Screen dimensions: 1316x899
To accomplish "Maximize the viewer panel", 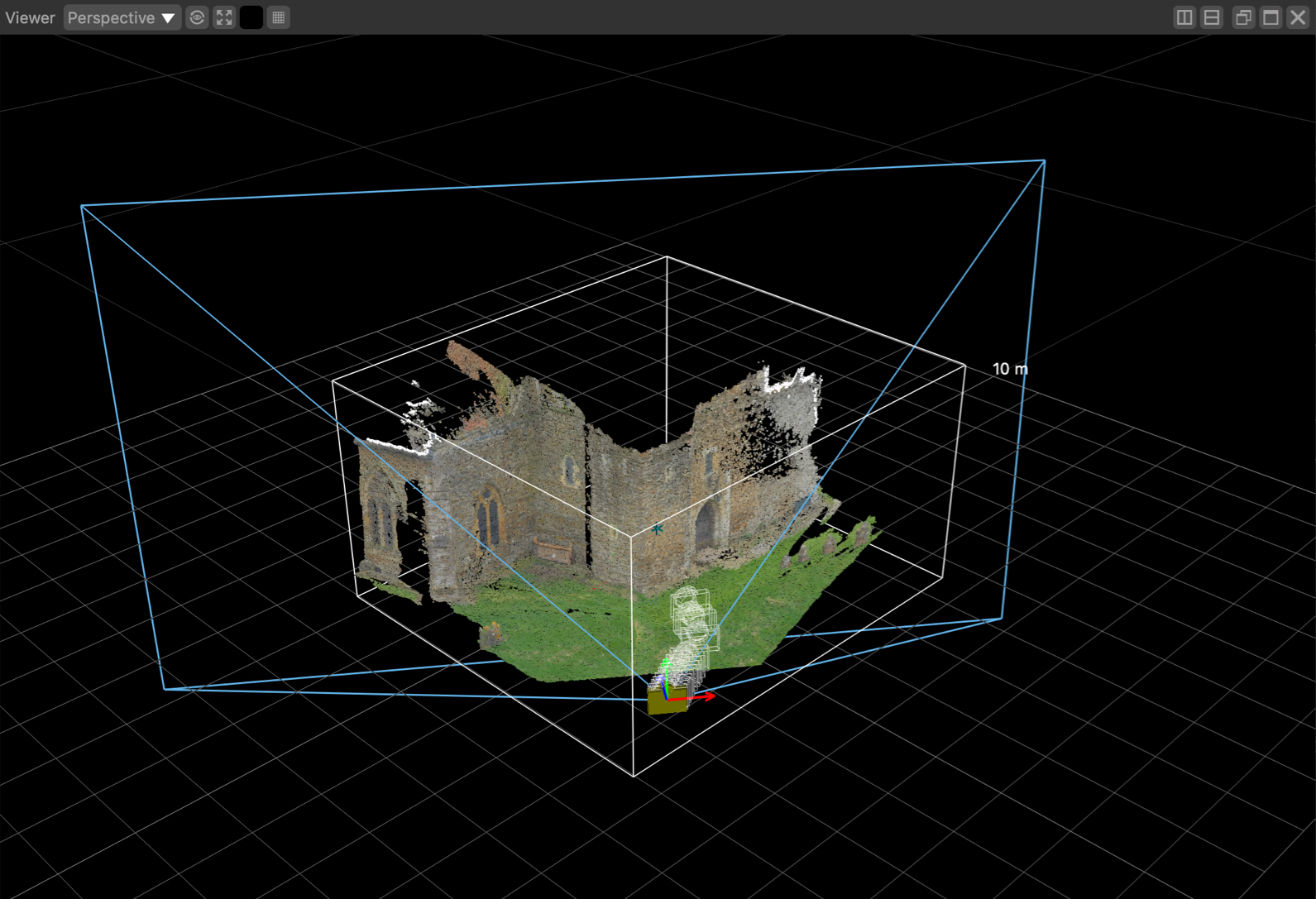I will click(1271, 17).
